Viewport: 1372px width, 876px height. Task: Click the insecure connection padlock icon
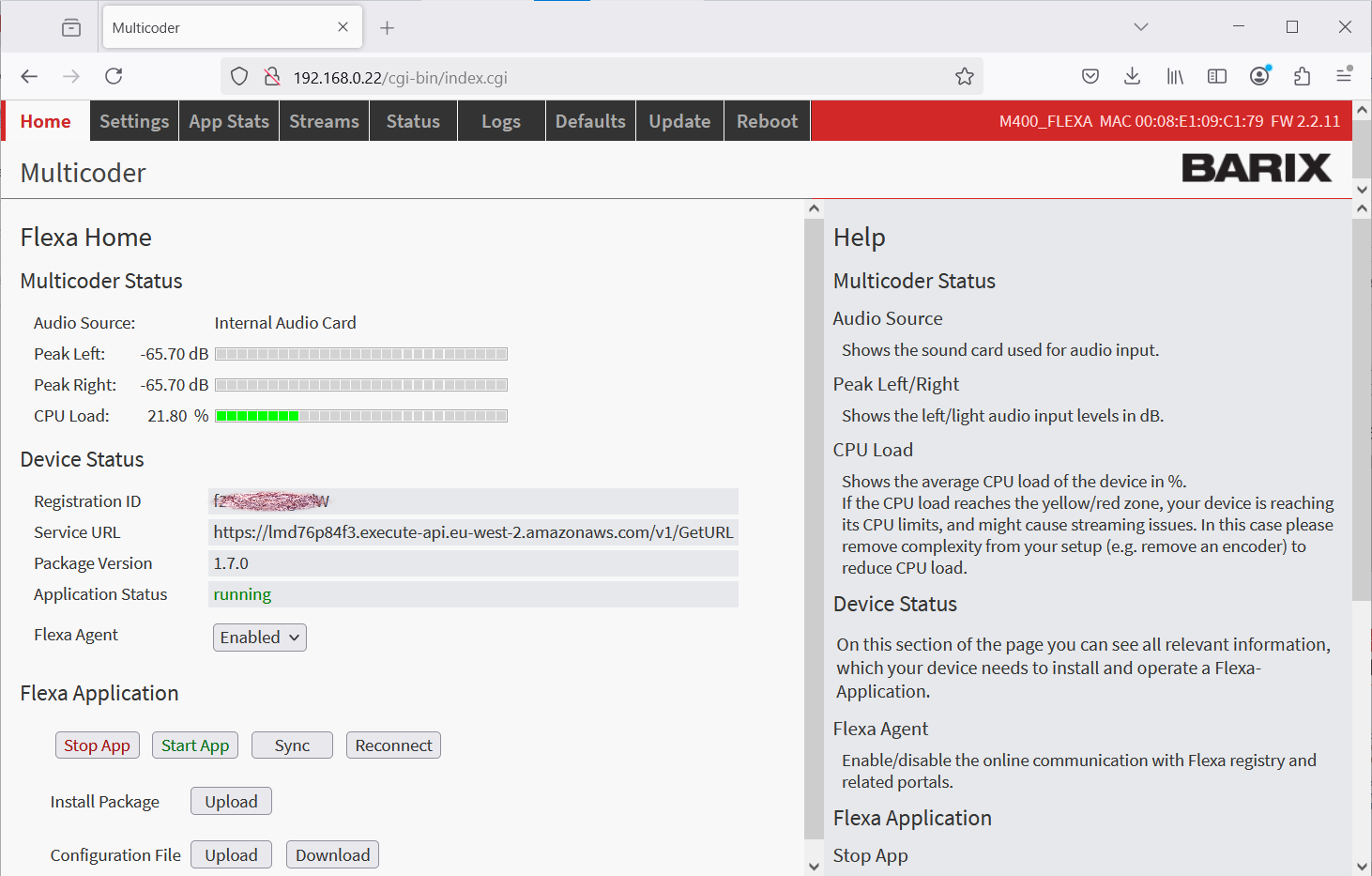pyautogui.click(x=272, y=77)
